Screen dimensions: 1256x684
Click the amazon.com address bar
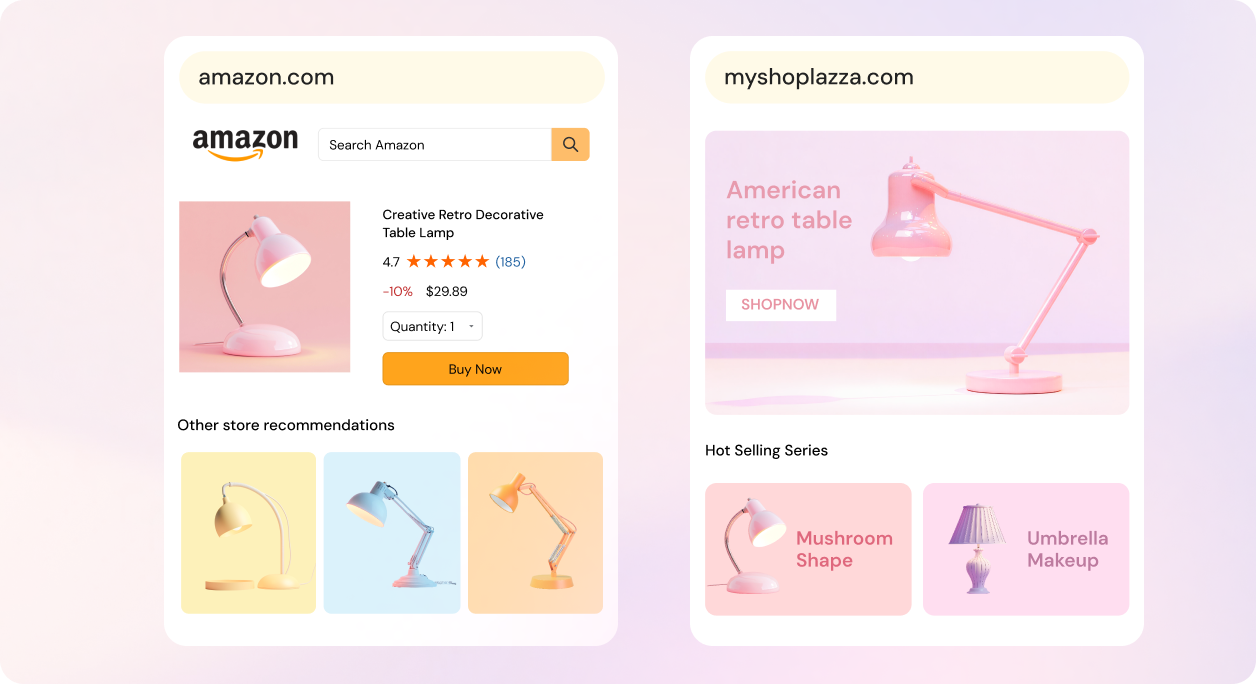pos(392,77)
